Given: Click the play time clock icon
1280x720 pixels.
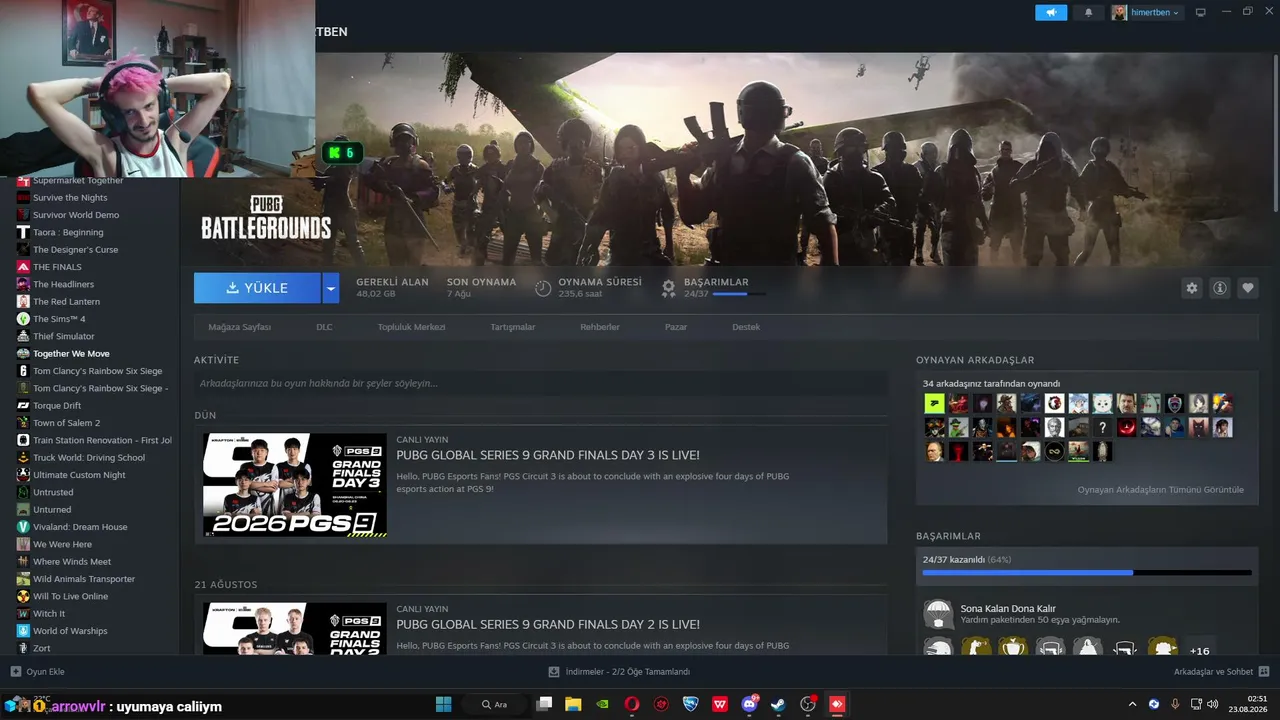Looking at the screenshot, I should 543,288.
